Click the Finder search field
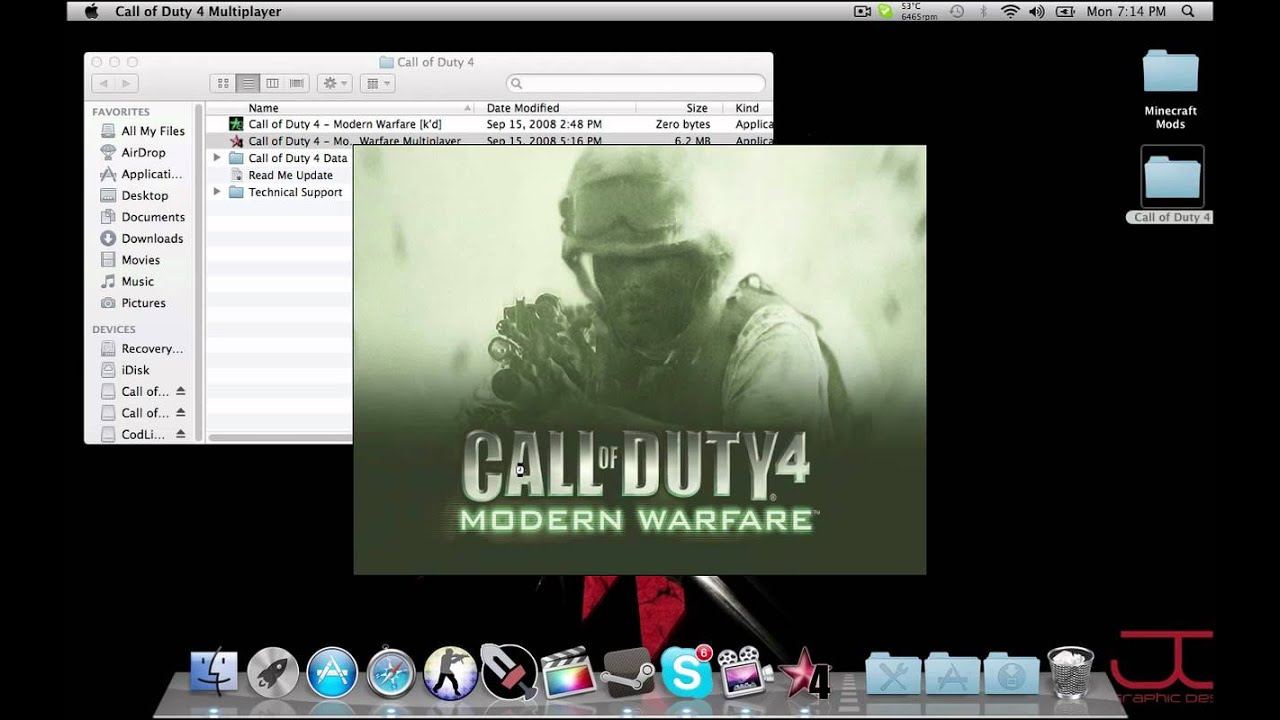This screenshot has width=1280, height=720. point(636,84)
